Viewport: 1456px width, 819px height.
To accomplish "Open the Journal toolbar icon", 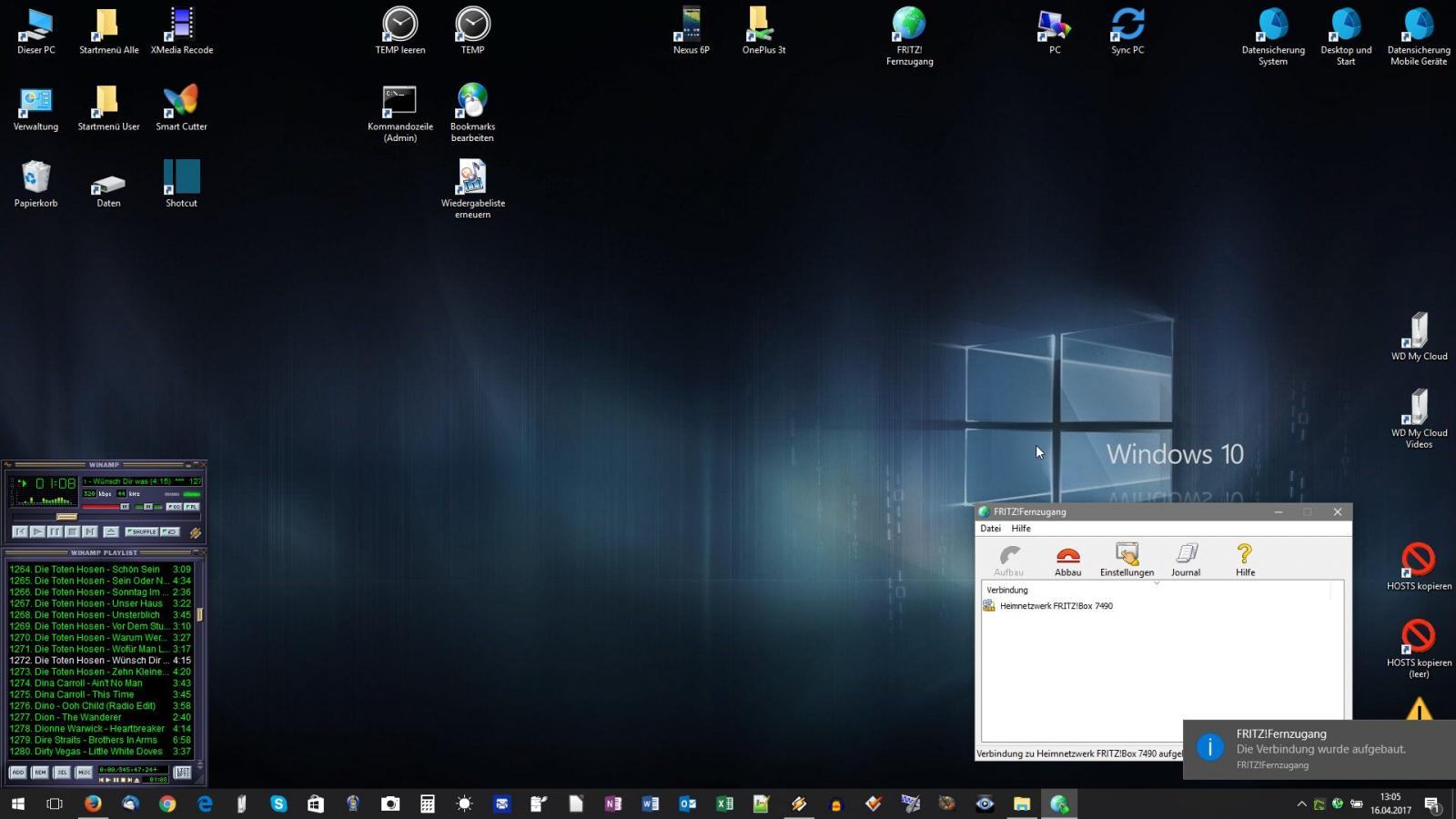I will 1186,560.
